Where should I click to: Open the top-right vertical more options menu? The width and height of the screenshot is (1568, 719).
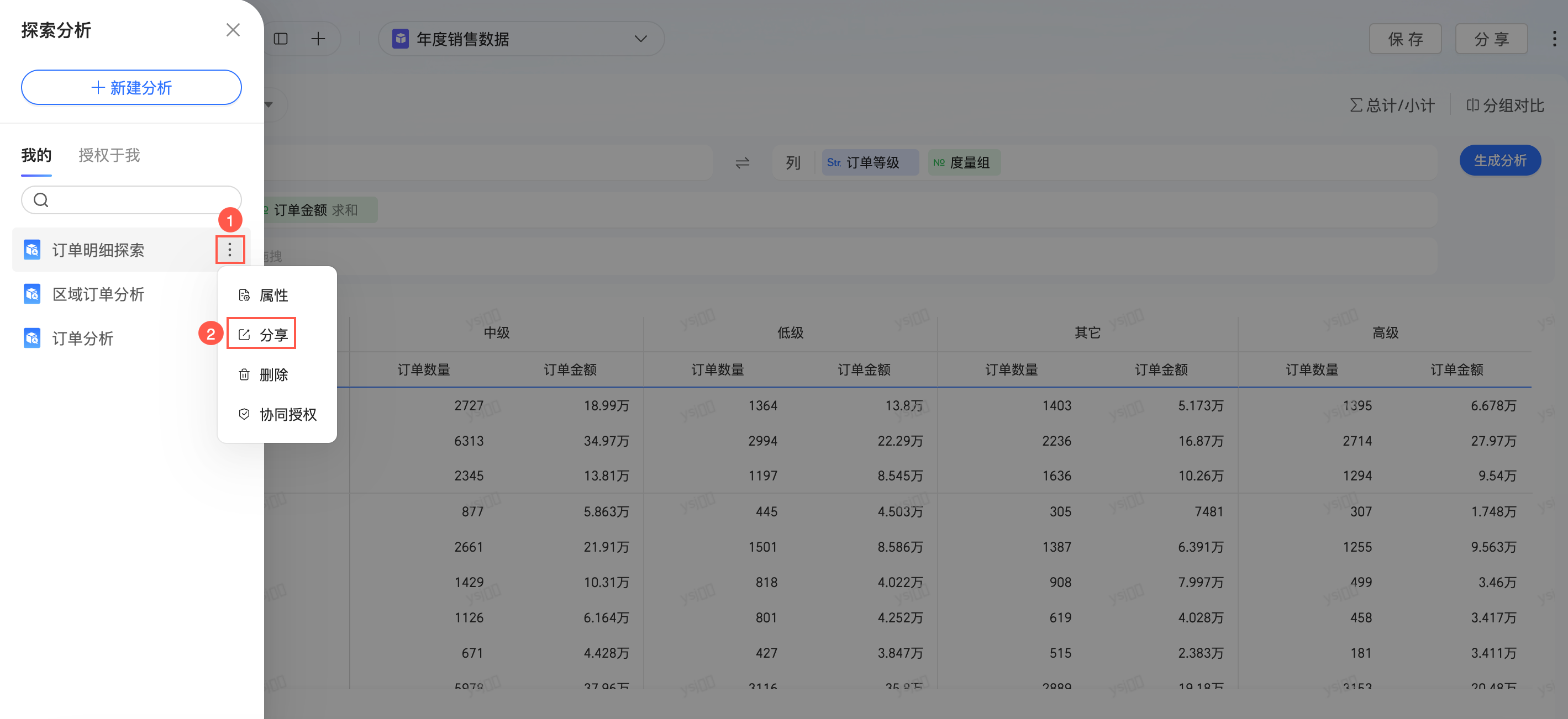pos(1554,39)
